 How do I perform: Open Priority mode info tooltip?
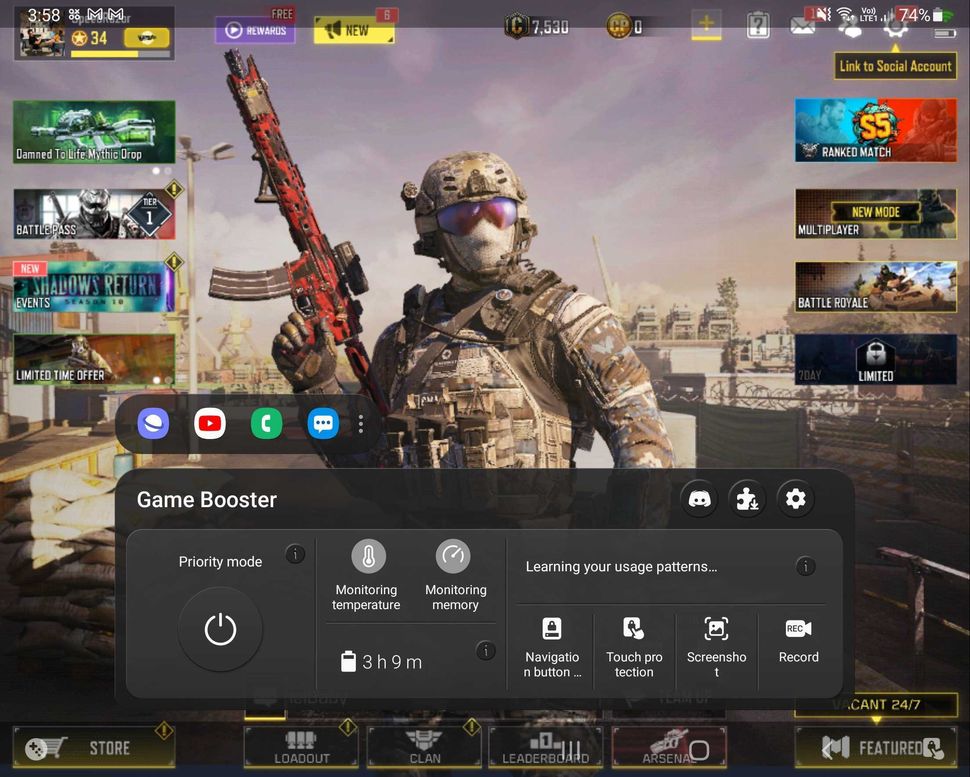295,553
